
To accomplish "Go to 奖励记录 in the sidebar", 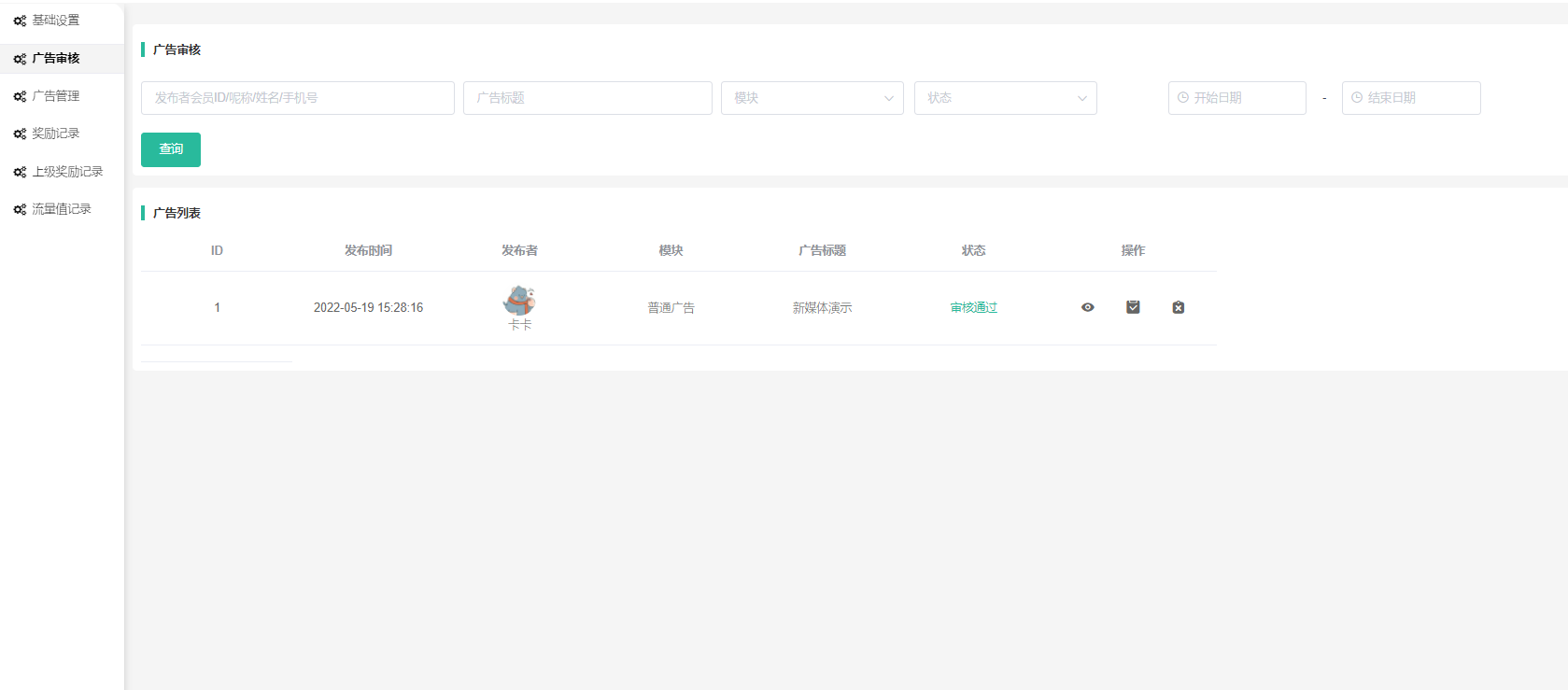I will [x=56, y=134].
